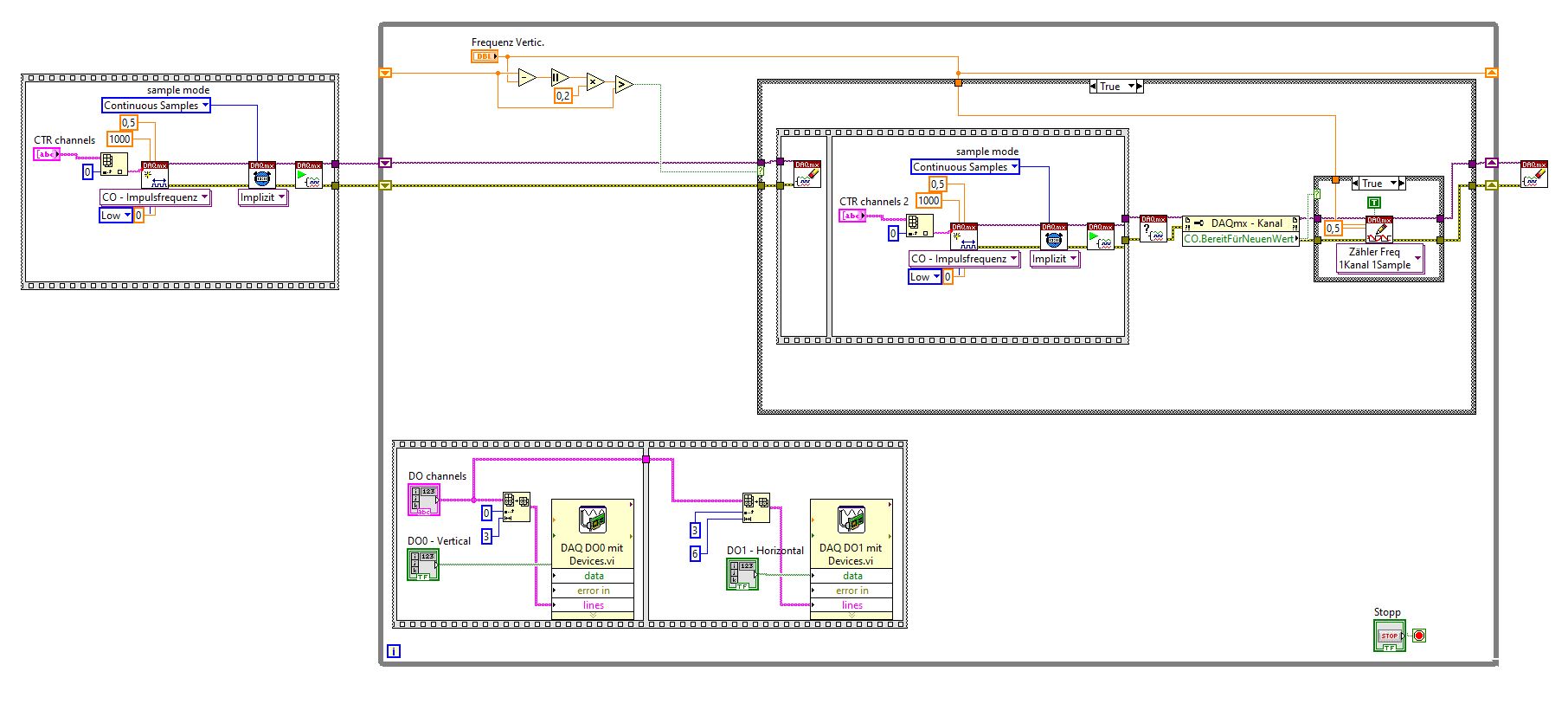Open the Zähler Freq 1Kanal 1Sample selector
The image size is (1568, 723).
1380,259
